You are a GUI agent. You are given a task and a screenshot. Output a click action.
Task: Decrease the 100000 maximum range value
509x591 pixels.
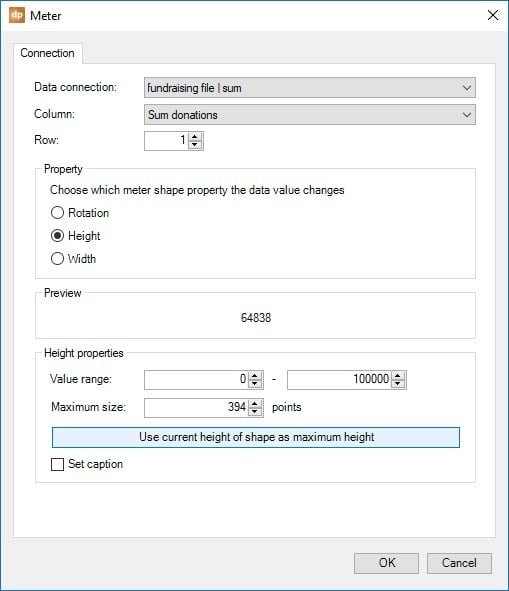click(x=398, y=384)
